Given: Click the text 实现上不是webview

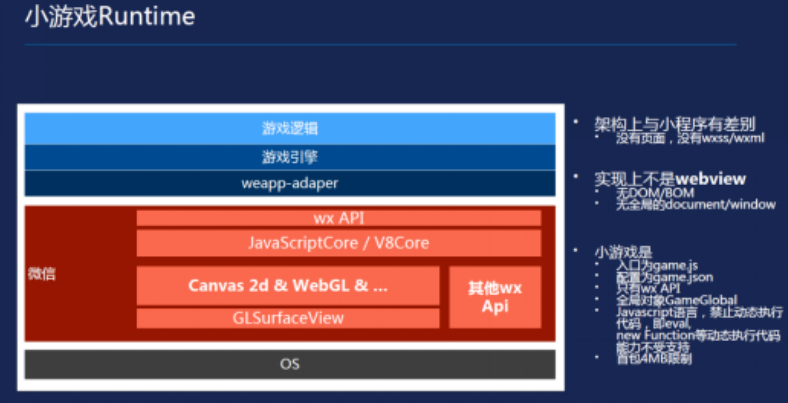Looking at the screenshot, I should (x=670, y=179).
